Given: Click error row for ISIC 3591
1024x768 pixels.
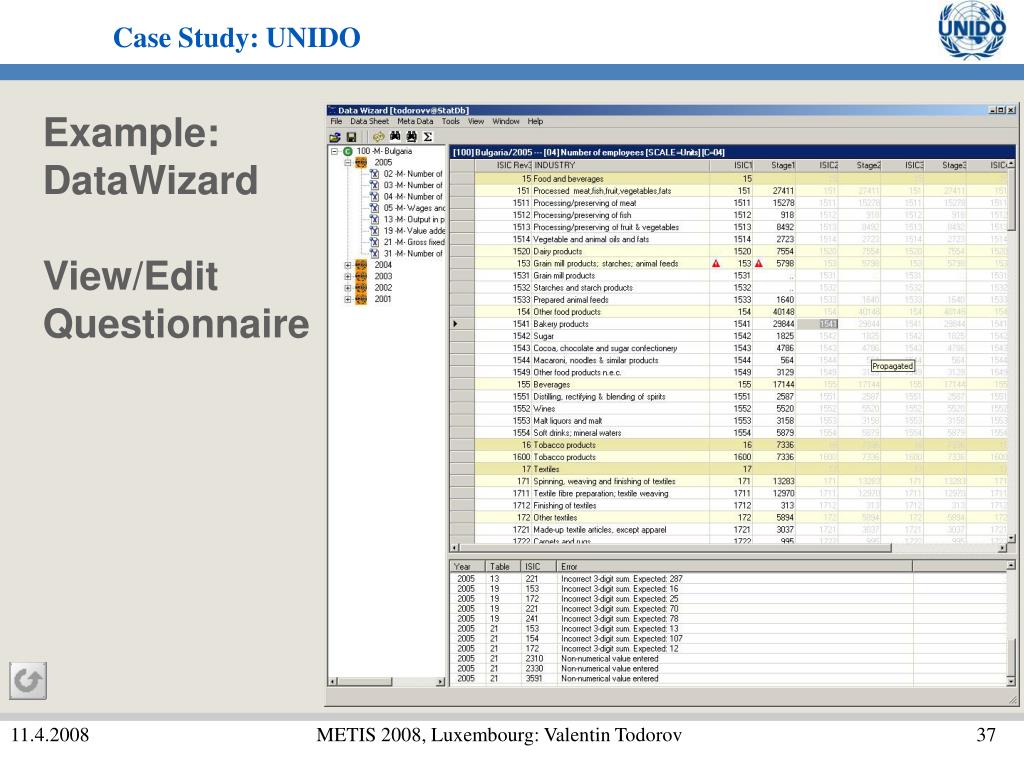Looking at the screenshot, I should 729,679.
